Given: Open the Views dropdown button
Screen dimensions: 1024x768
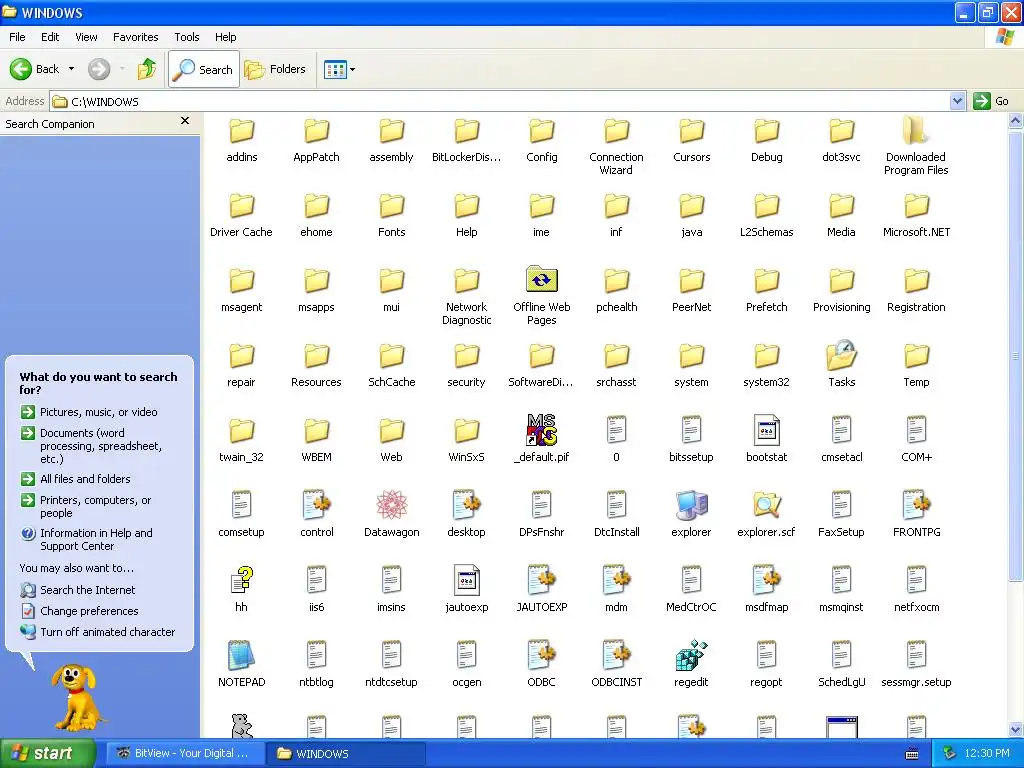Looking at the screenshot, I should click(339, 69).
